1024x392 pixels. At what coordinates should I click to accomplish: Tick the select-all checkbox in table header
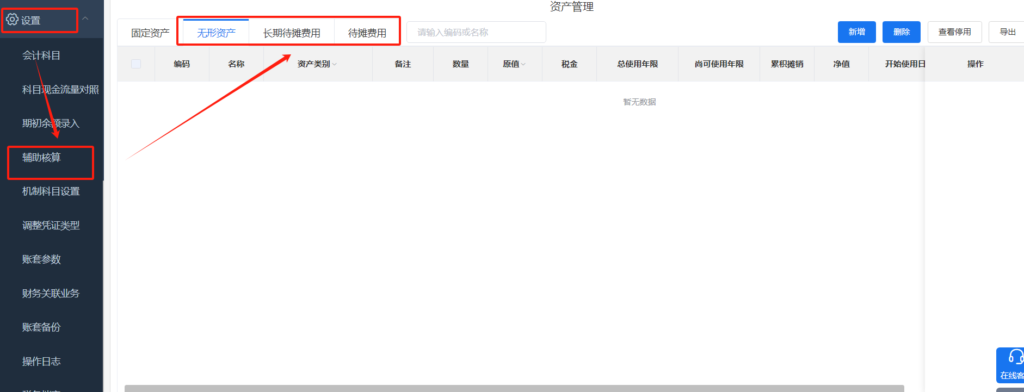[136, 64]
